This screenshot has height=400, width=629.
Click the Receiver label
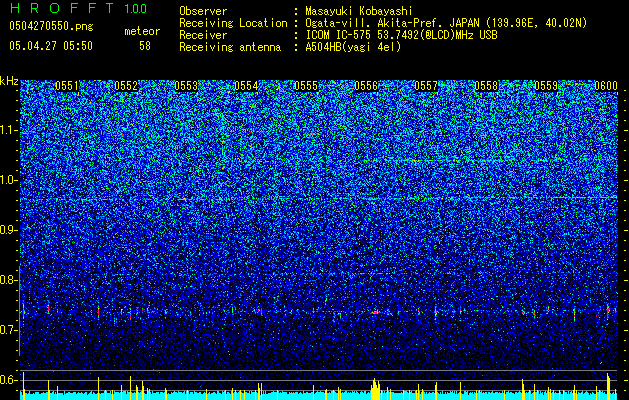click(x=203, y=35)
